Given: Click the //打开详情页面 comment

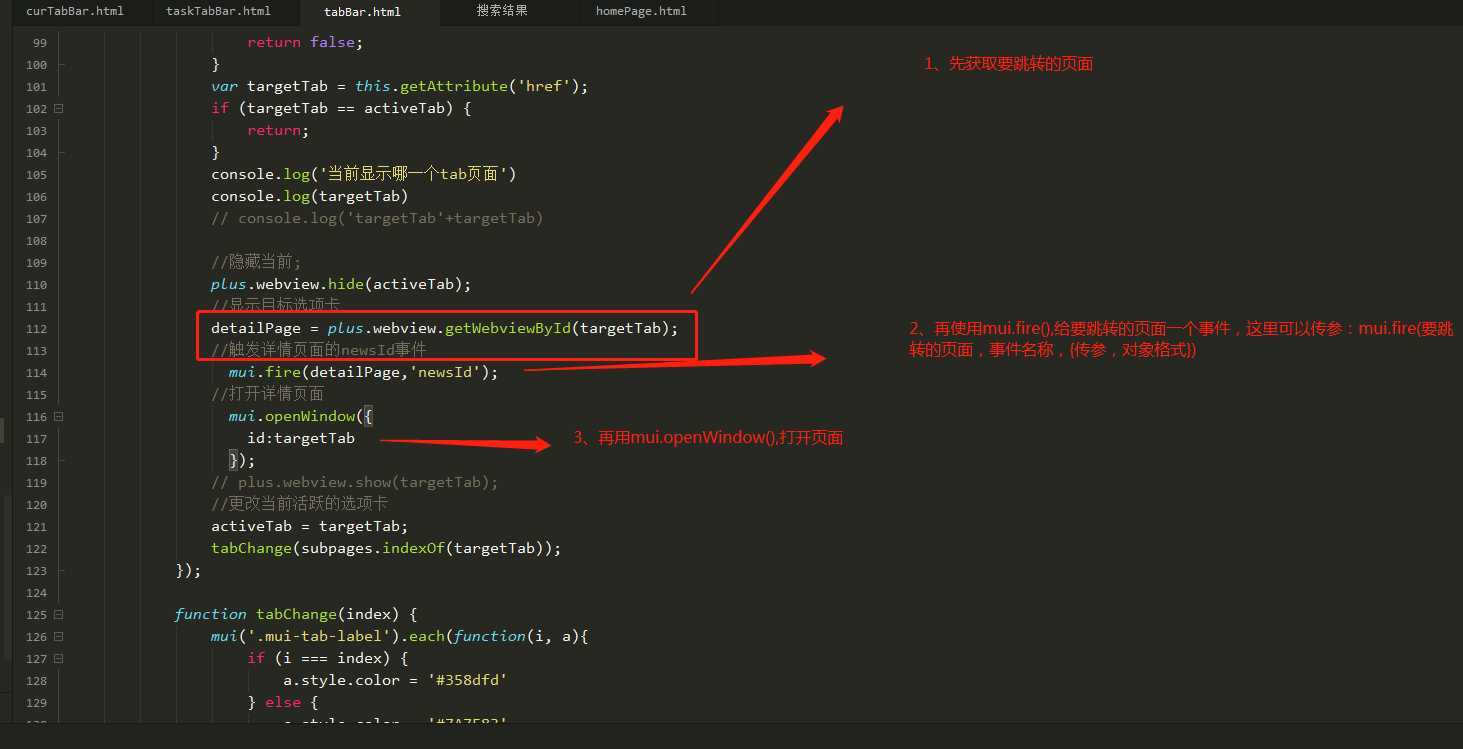Looking at the screenshot, I should coord(267,394).
